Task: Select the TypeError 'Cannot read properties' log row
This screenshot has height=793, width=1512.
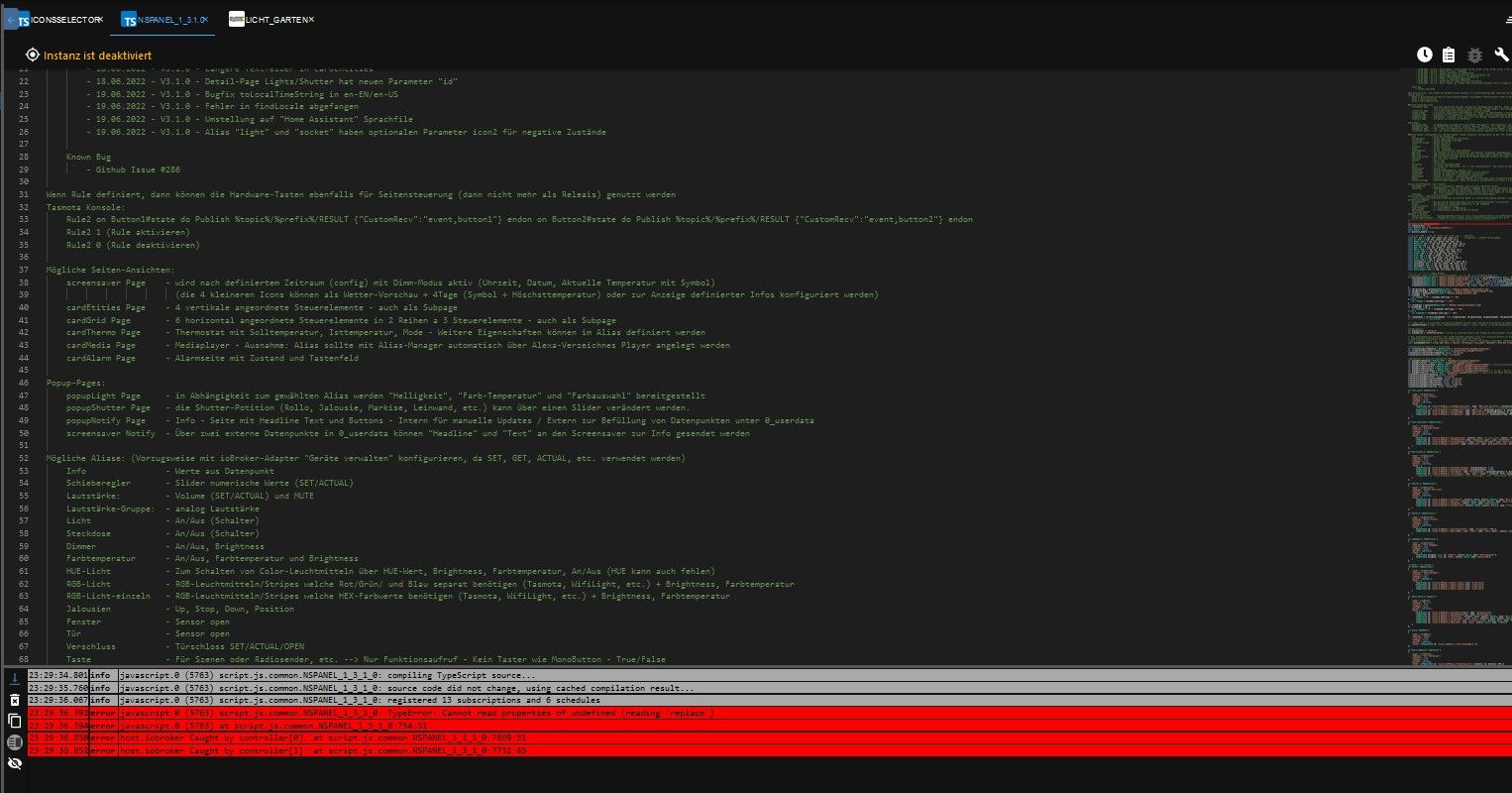Action: [769, 713]
